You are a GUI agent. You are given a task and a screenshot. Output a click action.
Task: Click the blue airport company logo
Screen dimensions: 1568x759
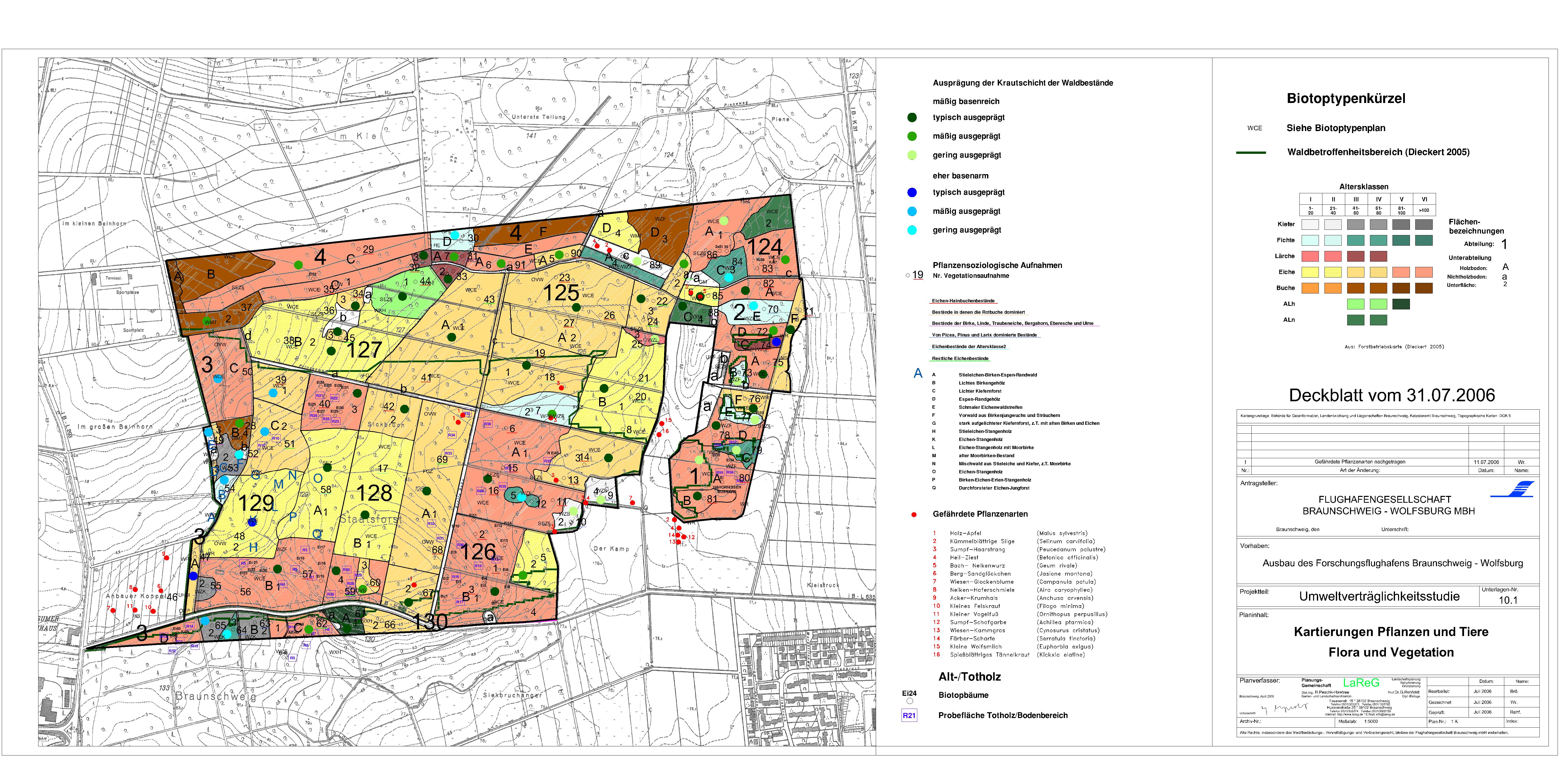click(1513, 489)
